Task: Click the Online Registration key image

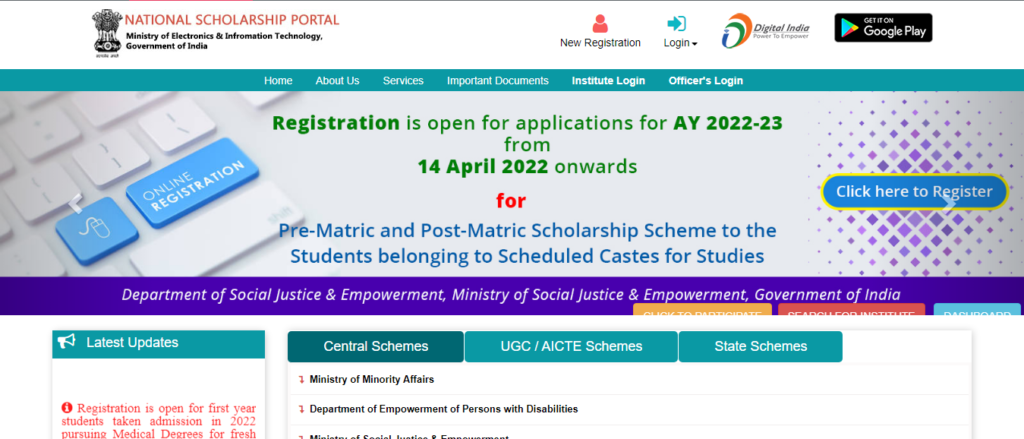Action: coord(192,182)
